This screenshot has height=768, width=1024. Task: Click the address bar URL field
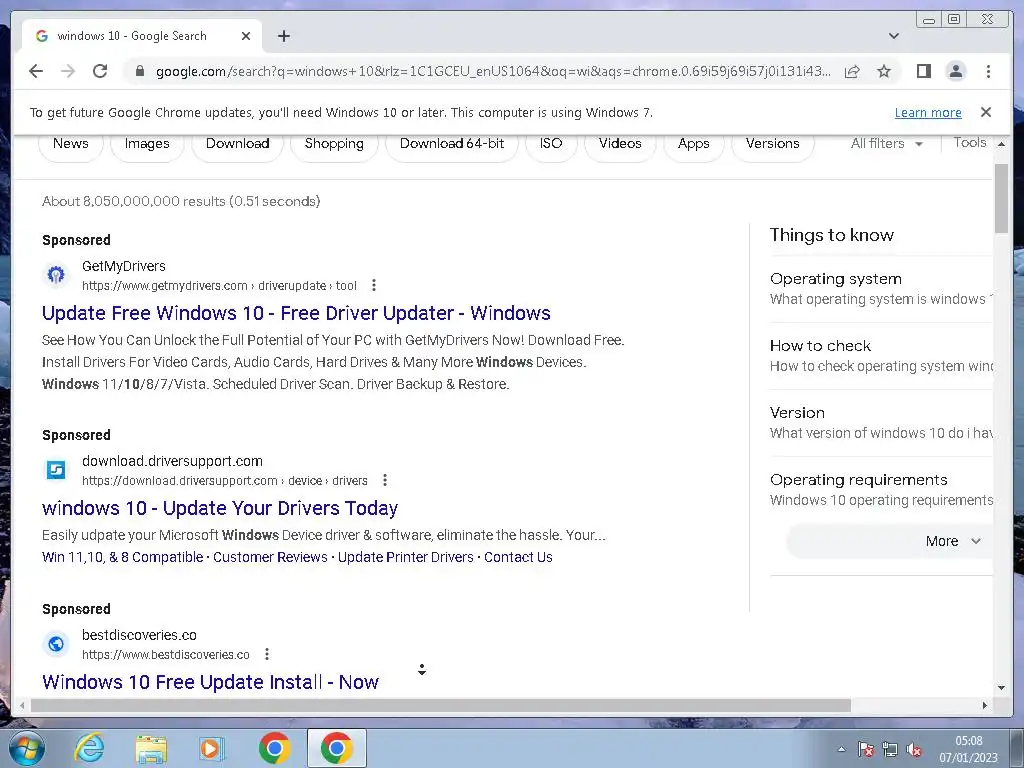tap(493, 71)
